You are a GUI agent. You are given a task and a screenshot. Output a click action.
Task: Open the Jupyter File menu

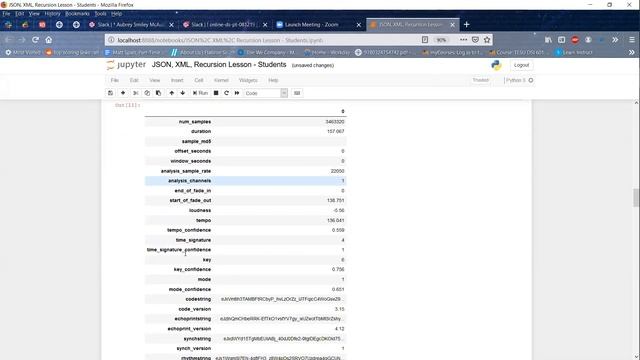pos(115,80)
